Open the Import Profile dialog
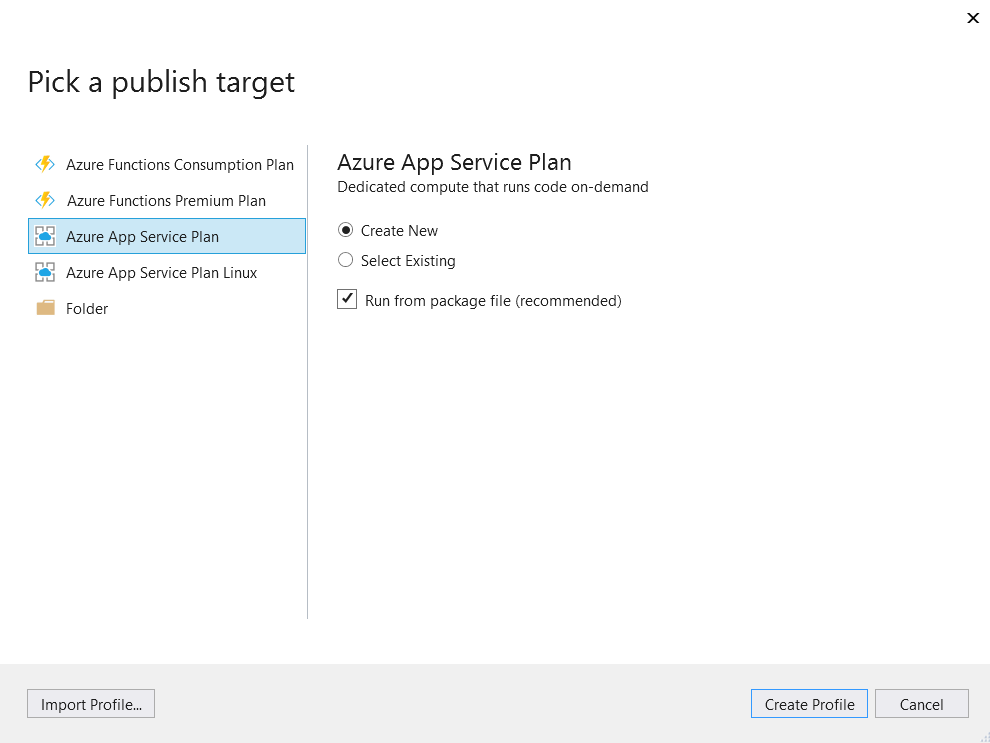990x743 pixels. (91, 704)
